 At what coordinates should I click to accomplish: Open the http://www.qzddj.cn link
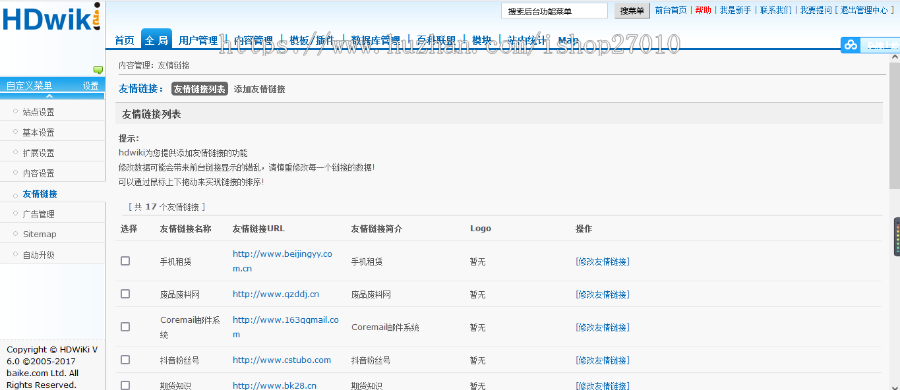(276, 294)
